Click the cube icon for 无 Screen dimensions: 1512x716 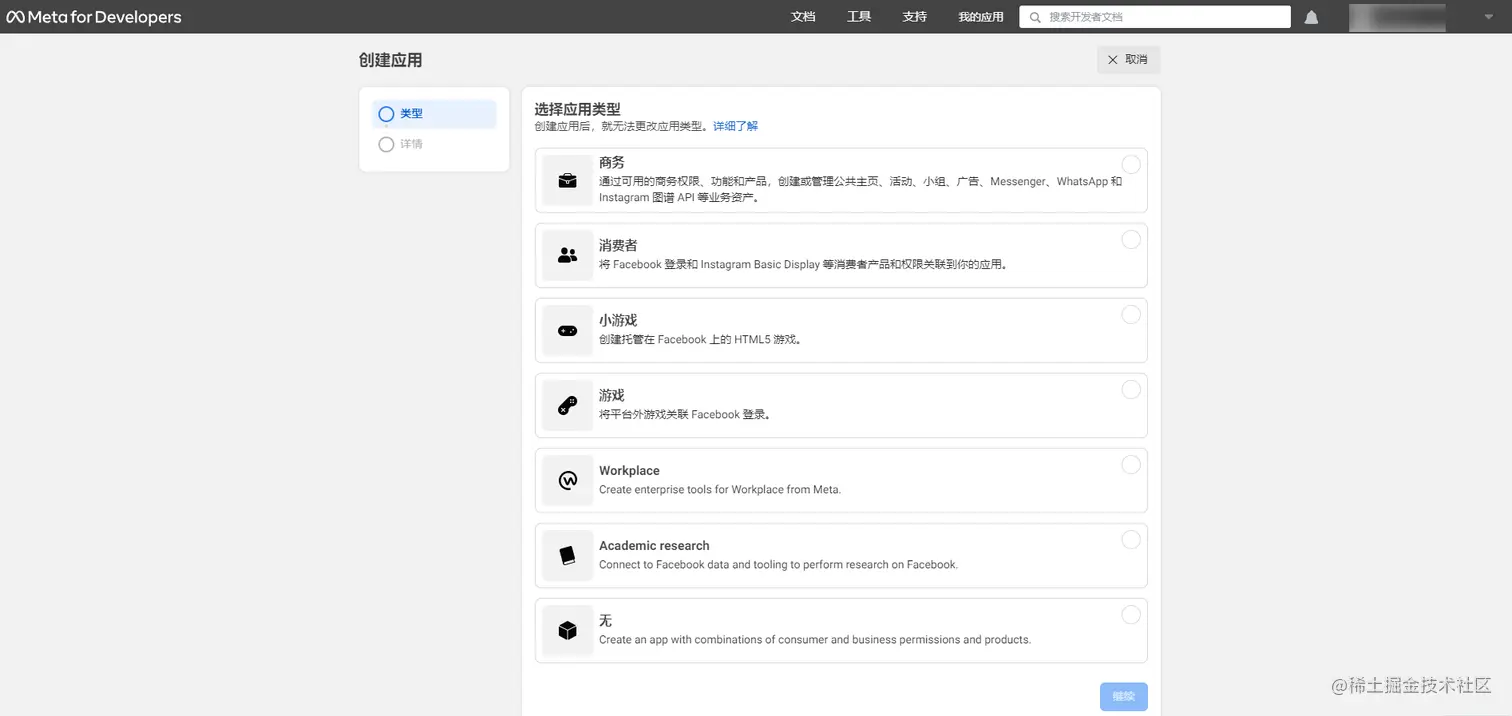(567, 630)
